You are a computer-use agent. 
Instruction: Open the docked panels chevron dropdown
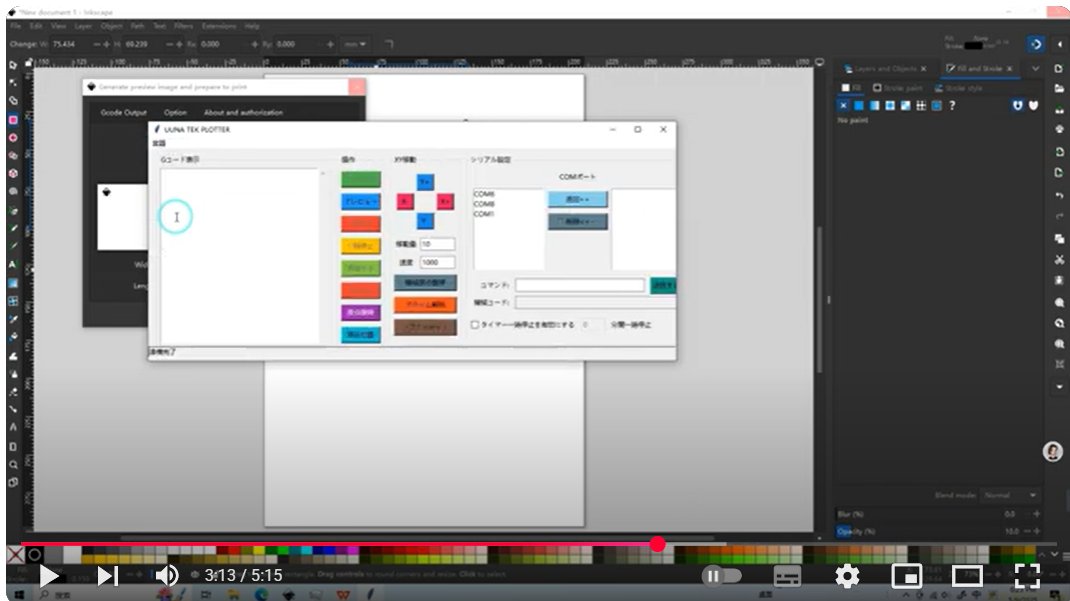1035,69
